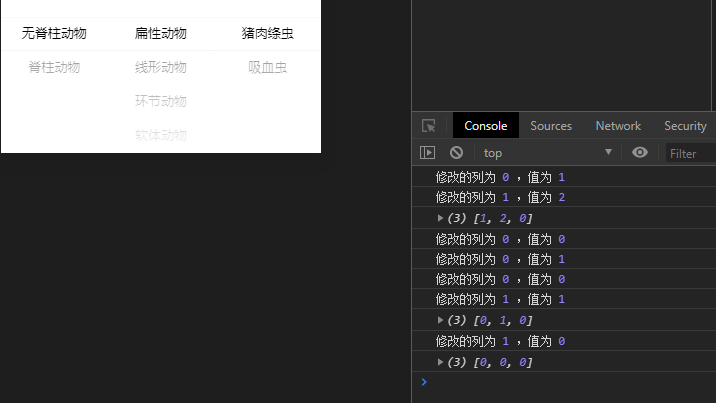Screen dimensions: 716x403
Task: Switch to the Console tab
Action: pyautogui.click(x=485, y=126)
